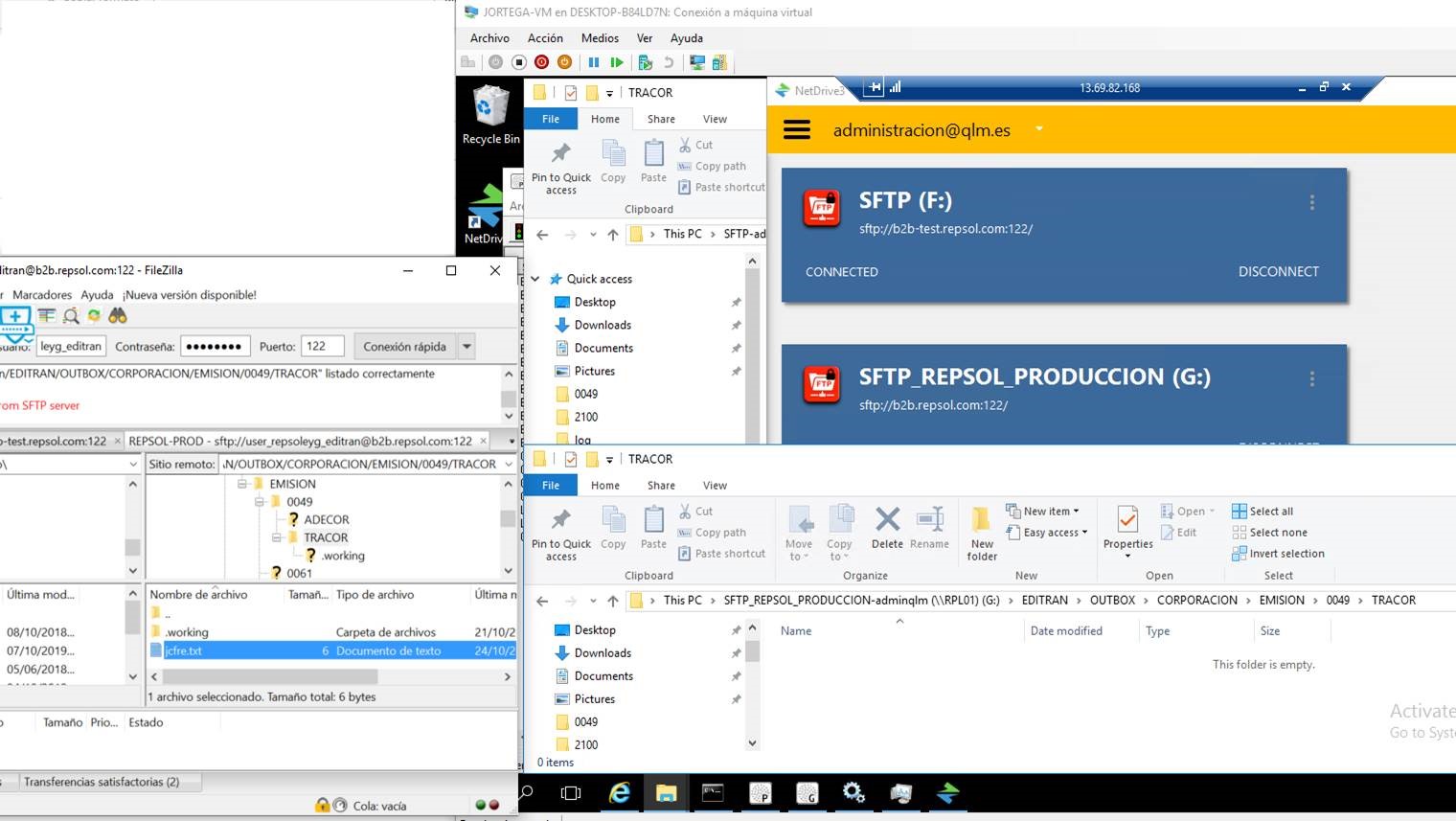Click OUTBOX in bottom Explorer breadcrumb
The image size is (1456, 821).
(x=1112, y=601)
